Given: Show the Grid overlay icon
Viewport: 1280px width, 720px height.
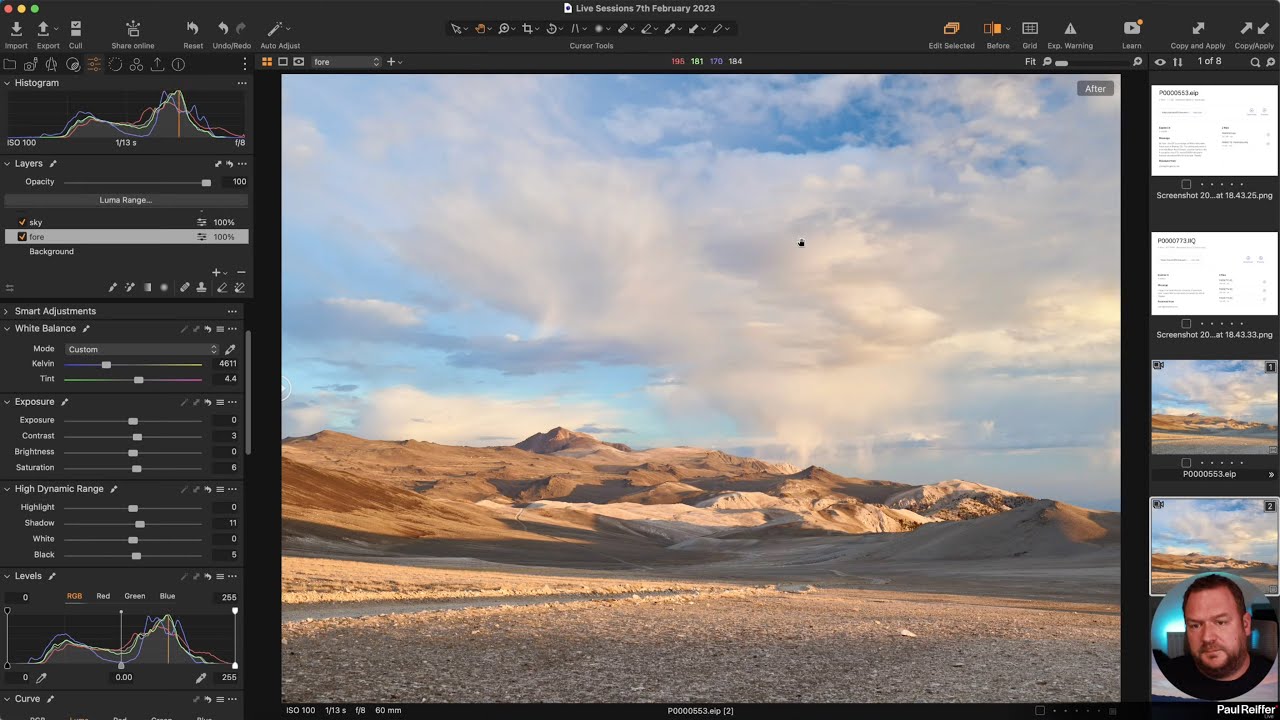Looking at the screenshot, I should [x=1029, y=29].
